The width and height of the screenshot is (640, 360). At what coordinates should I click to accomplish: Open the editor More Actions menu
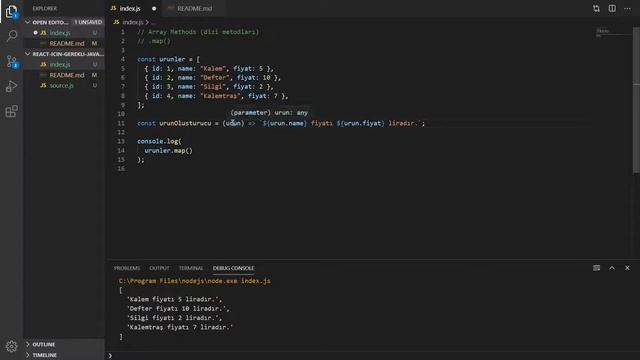627,8
